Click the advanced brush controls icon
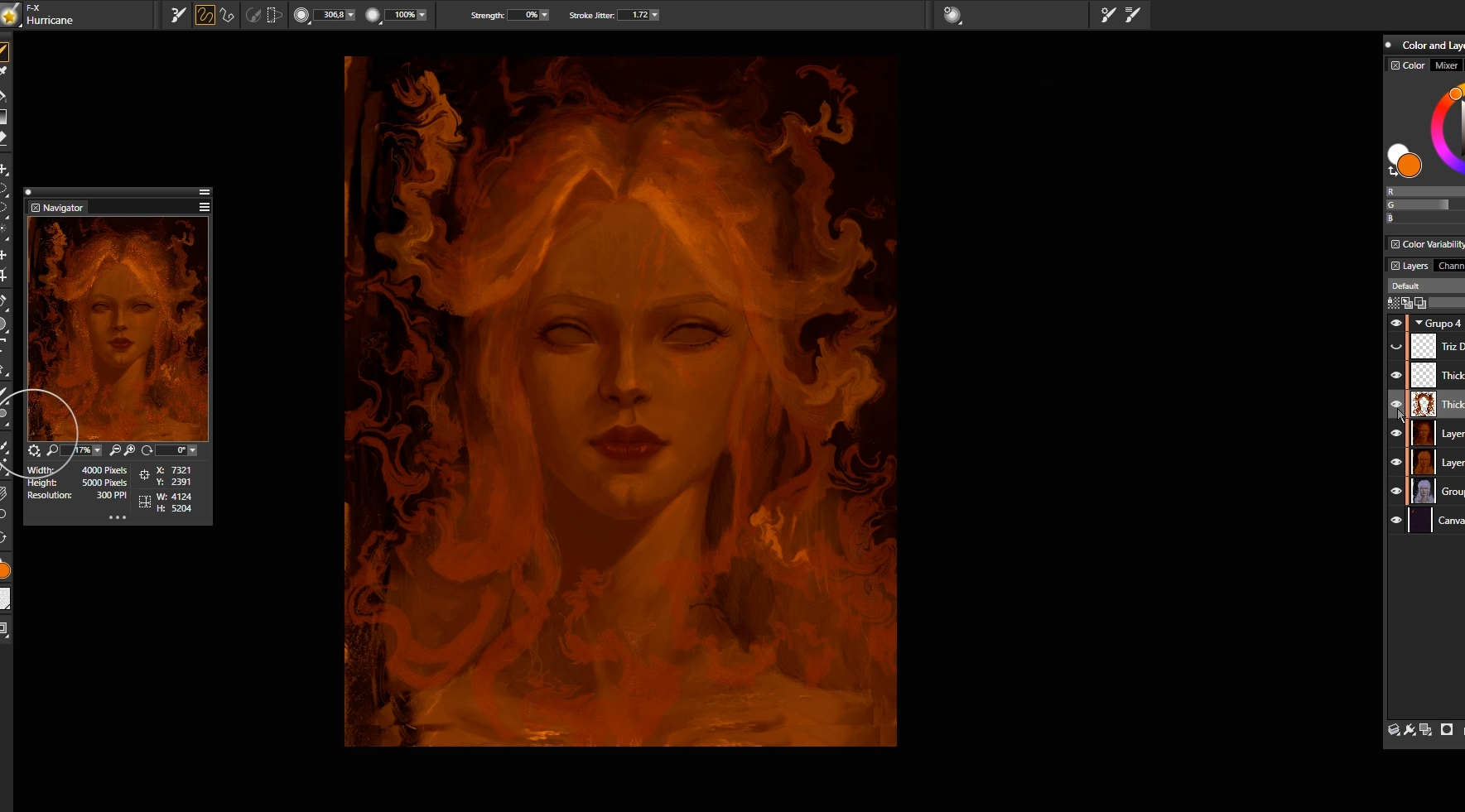Viewport: 1465px width, 812px height. click(x=1108, y=15)
